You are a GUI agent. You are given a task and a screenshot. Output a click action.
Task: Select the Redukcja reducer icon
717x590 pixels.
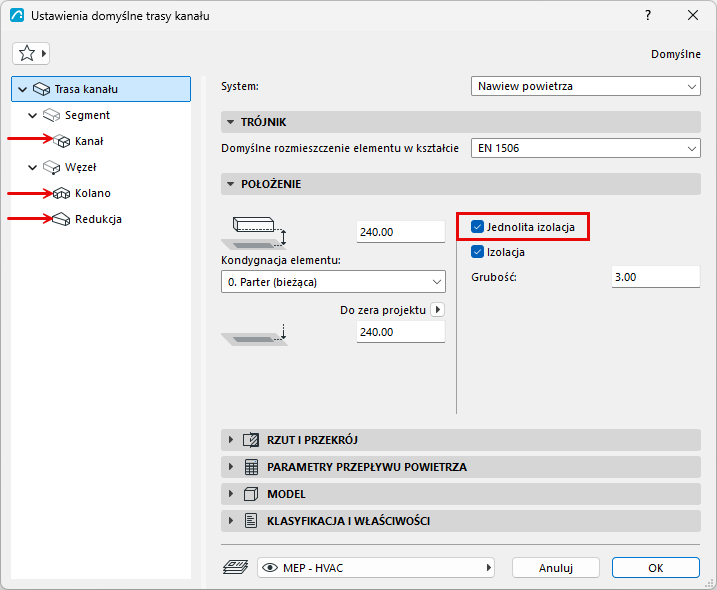click(x=61, y=219)
